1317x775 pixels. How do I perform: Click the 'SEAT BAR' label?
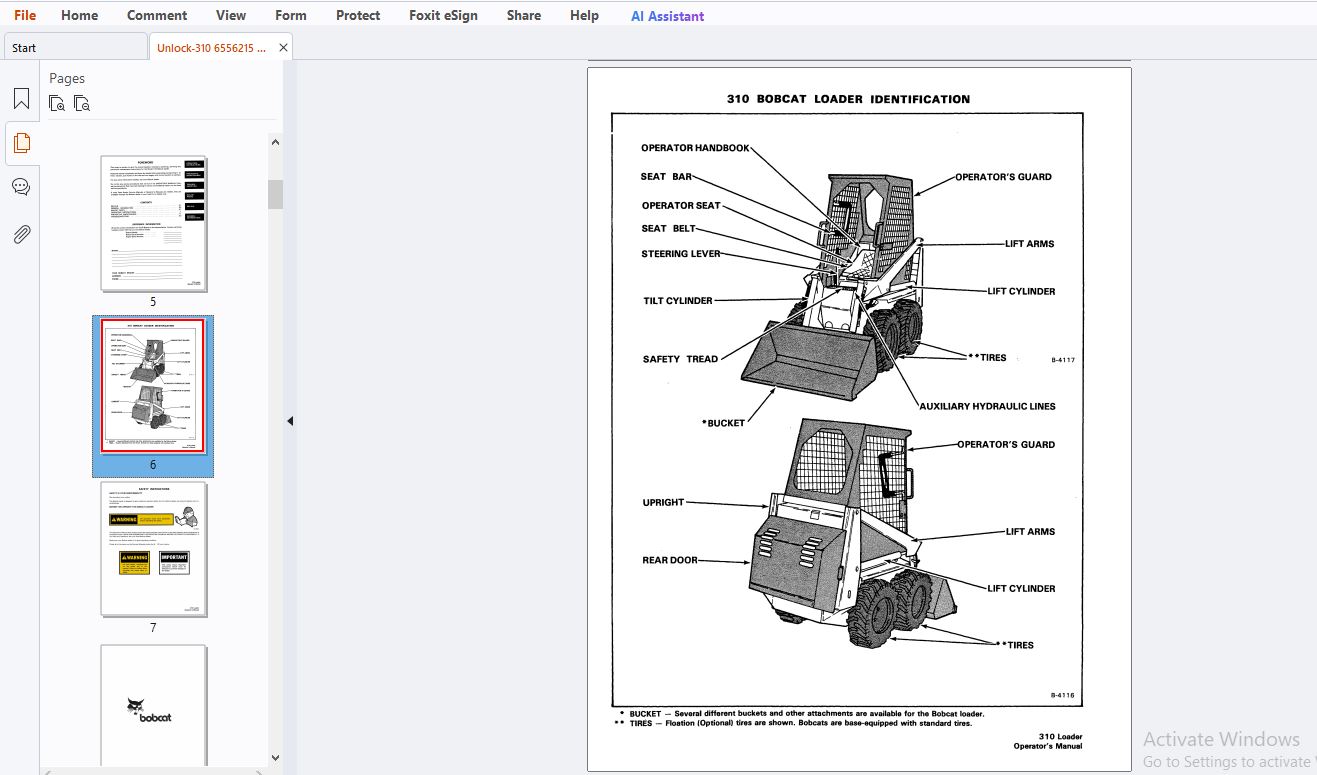666,177
